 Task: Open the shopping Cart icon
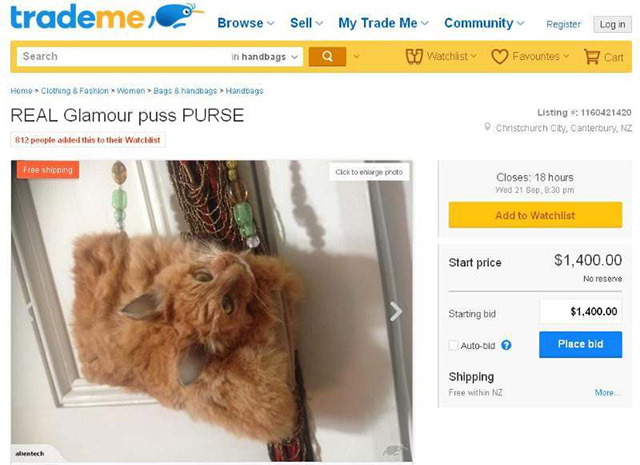[591, 57]
